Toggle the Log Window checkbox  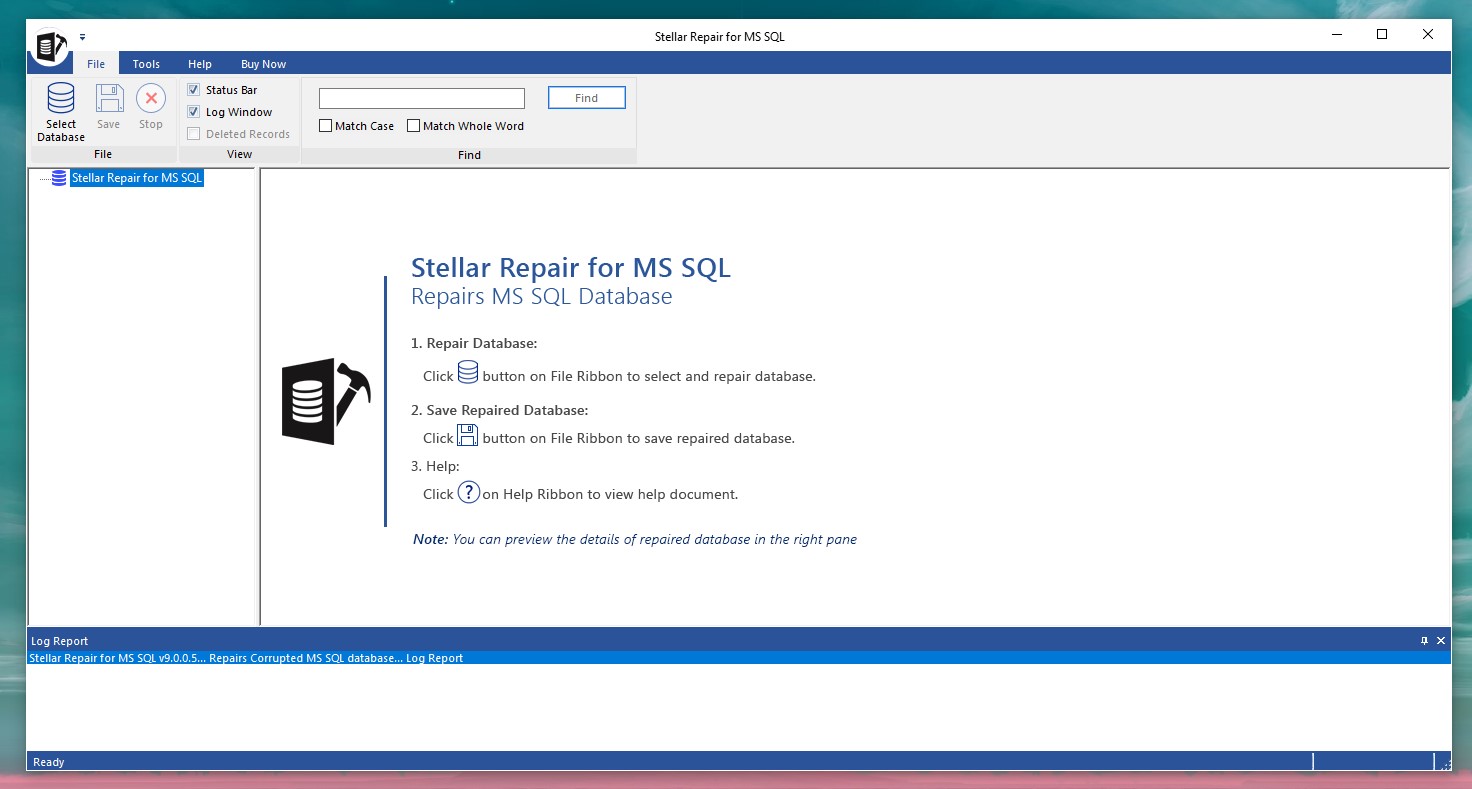(194, 112)
